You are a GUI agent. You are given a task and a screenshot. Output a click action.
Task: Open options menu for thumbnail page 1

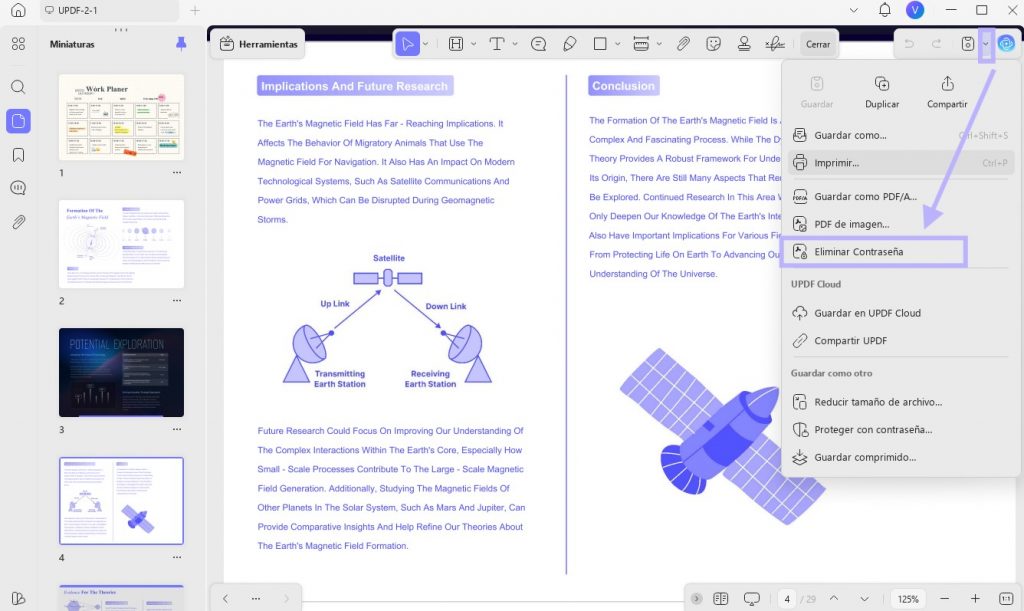pos(177,172)
